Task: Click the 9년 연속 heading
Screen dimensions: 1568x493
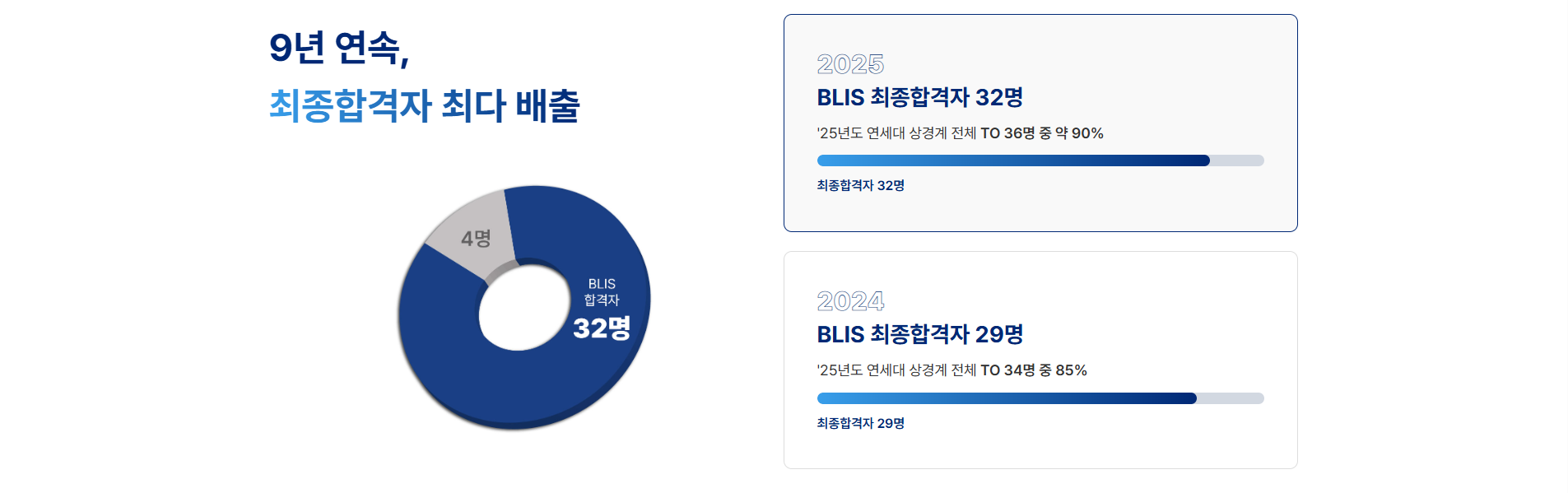Action: [x=338, y=48]
